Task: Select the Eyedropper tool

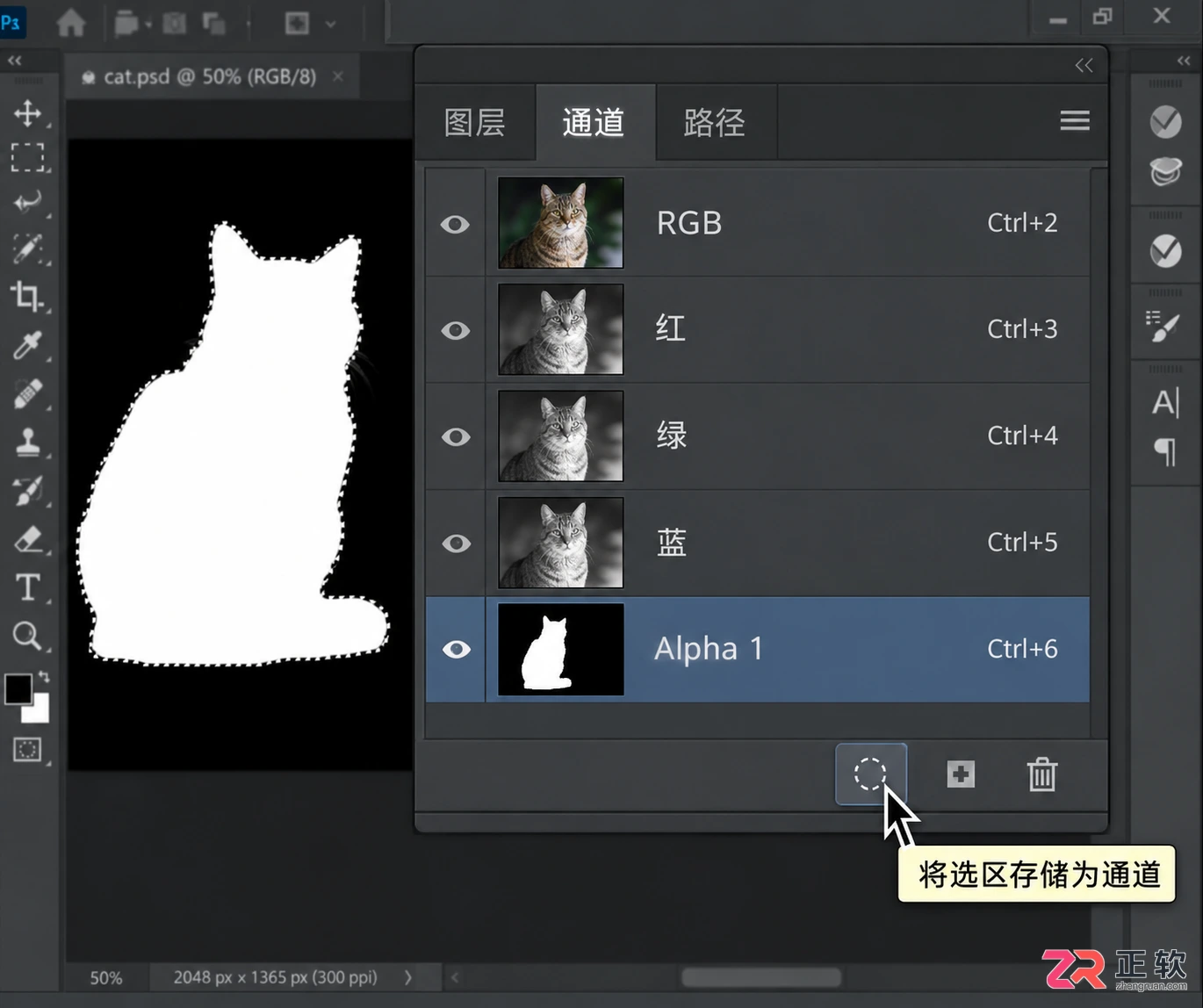Action: 27,345
